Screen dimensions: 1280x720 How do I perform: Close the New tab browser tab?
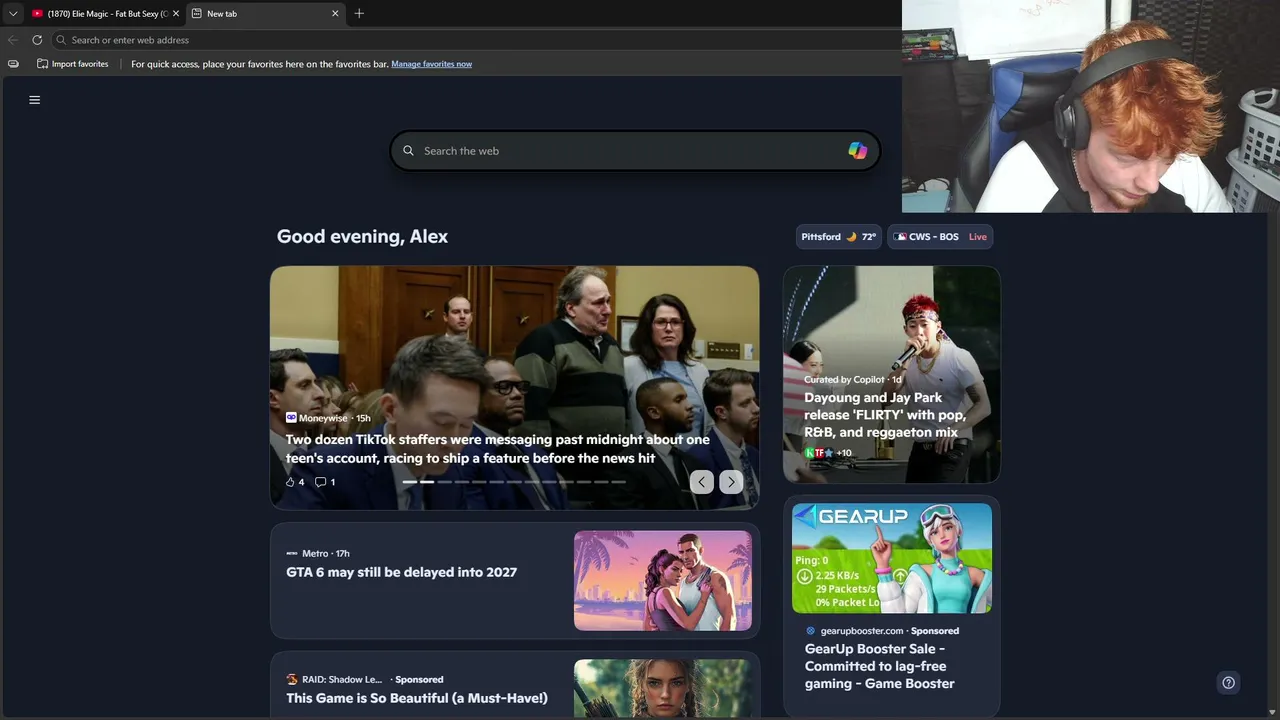click(335, 14)
